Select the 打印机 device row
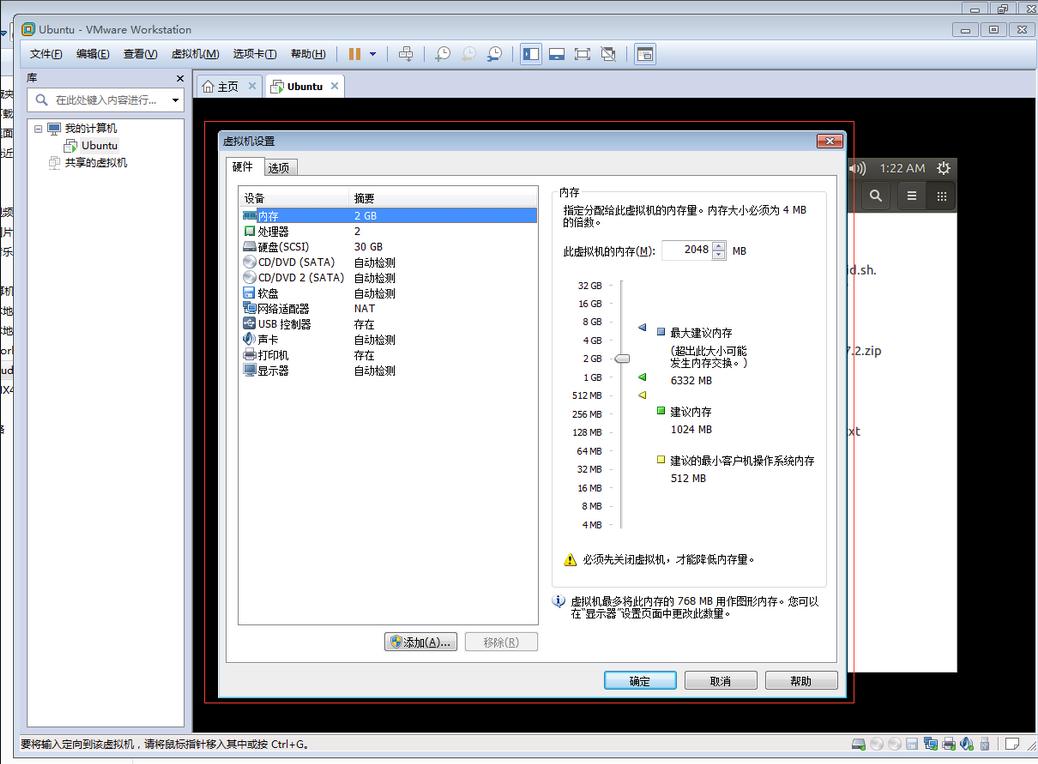The image size is (1038, 764). click(x=389, y=355)
